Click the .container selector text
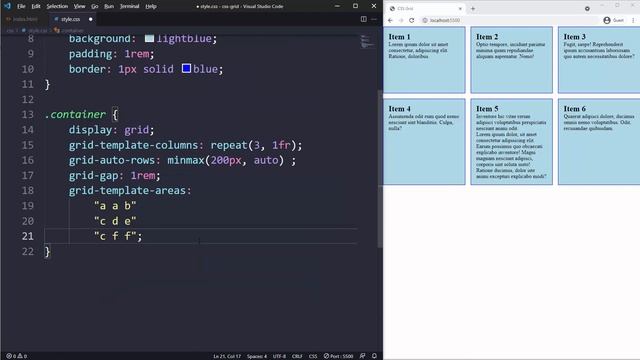This screenshot has height=360, width=640. (76, 114)
